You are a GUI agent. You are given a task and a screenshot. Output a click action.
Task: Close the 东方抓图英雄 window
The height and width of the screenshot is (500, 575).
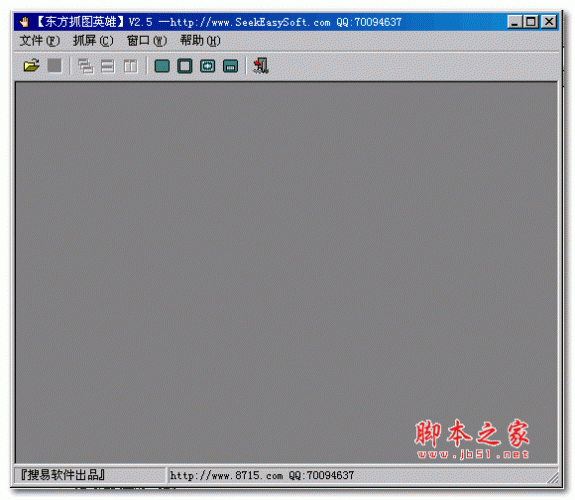(x=549, y=22)
